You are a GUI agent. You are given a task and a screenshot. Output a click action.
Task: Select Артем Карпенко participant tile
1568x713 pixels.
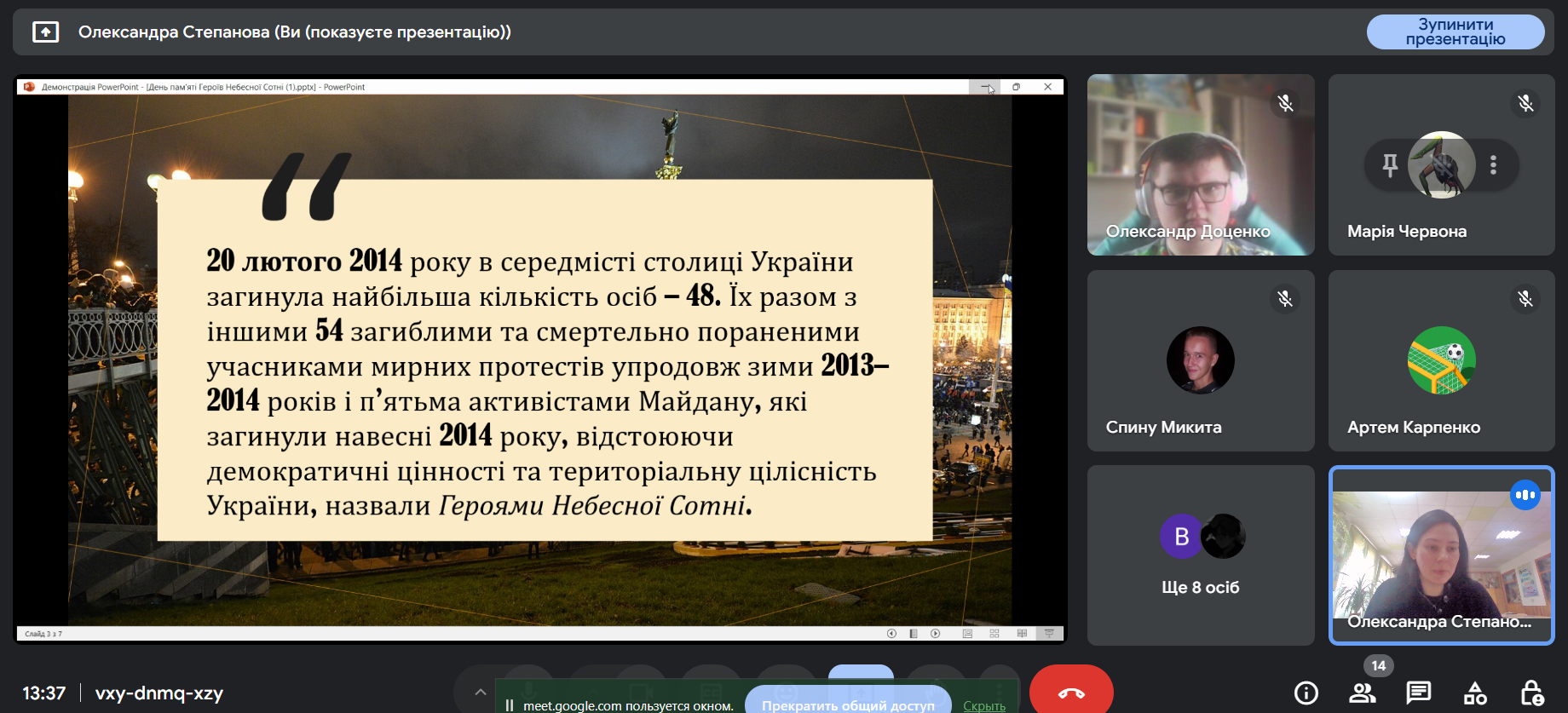(1440, 361)
